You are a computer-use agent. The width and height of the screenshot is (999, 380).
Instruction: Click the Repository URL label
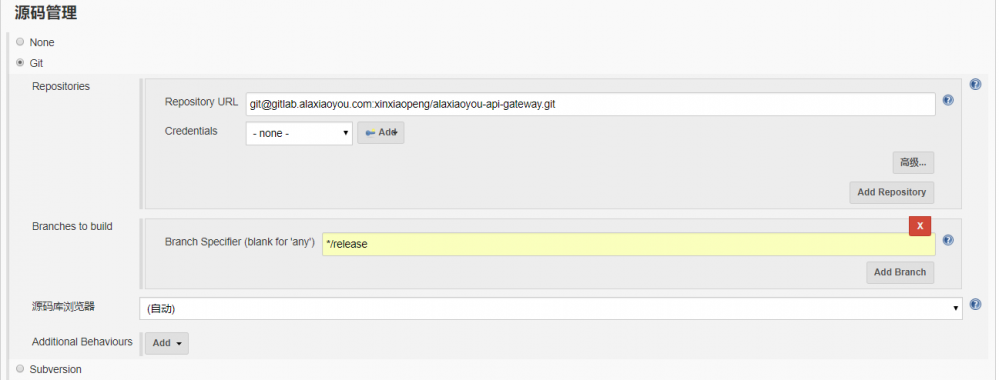coord(201,101)
